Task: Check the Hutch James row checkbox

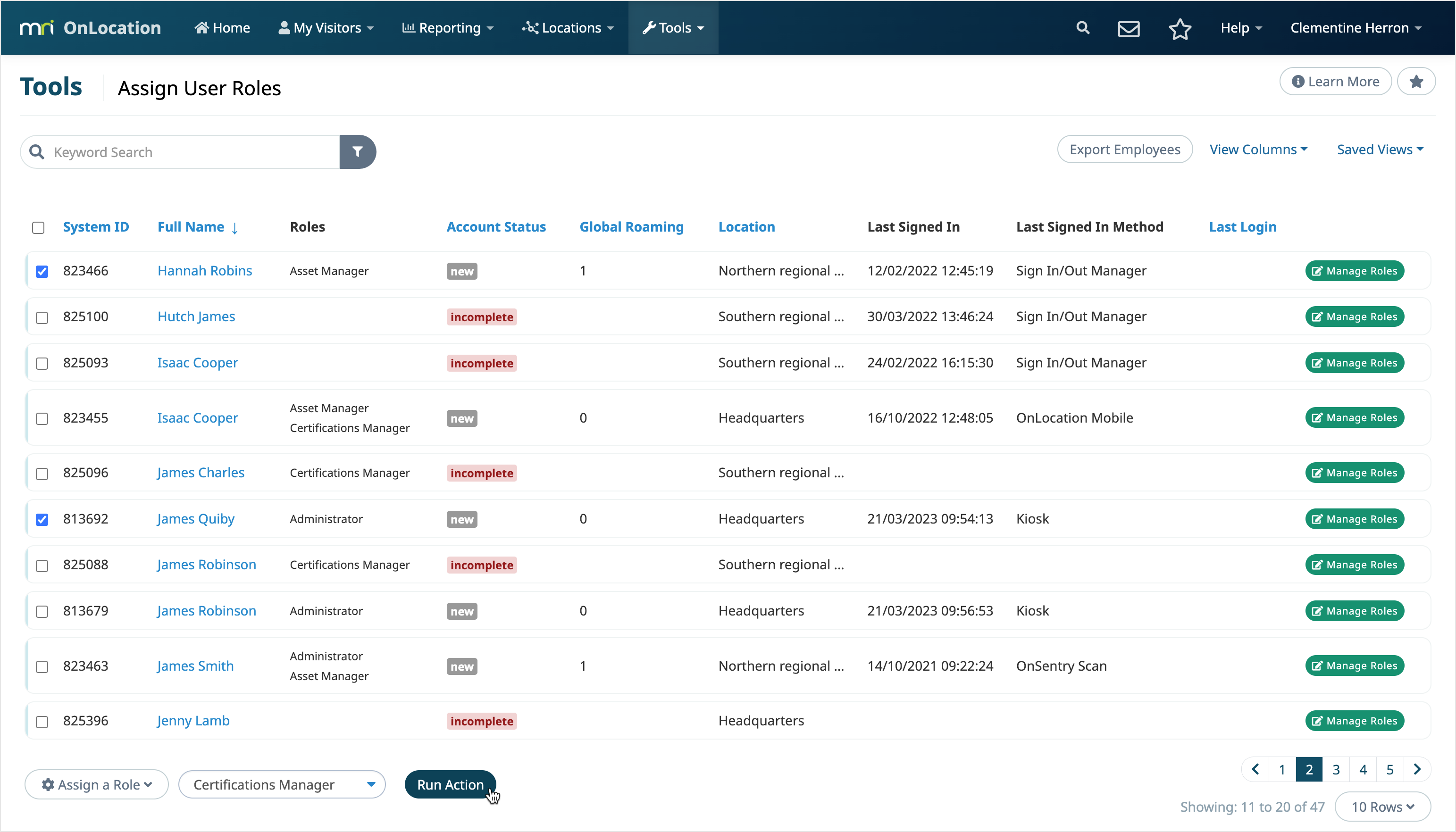Action: point(42,317)
